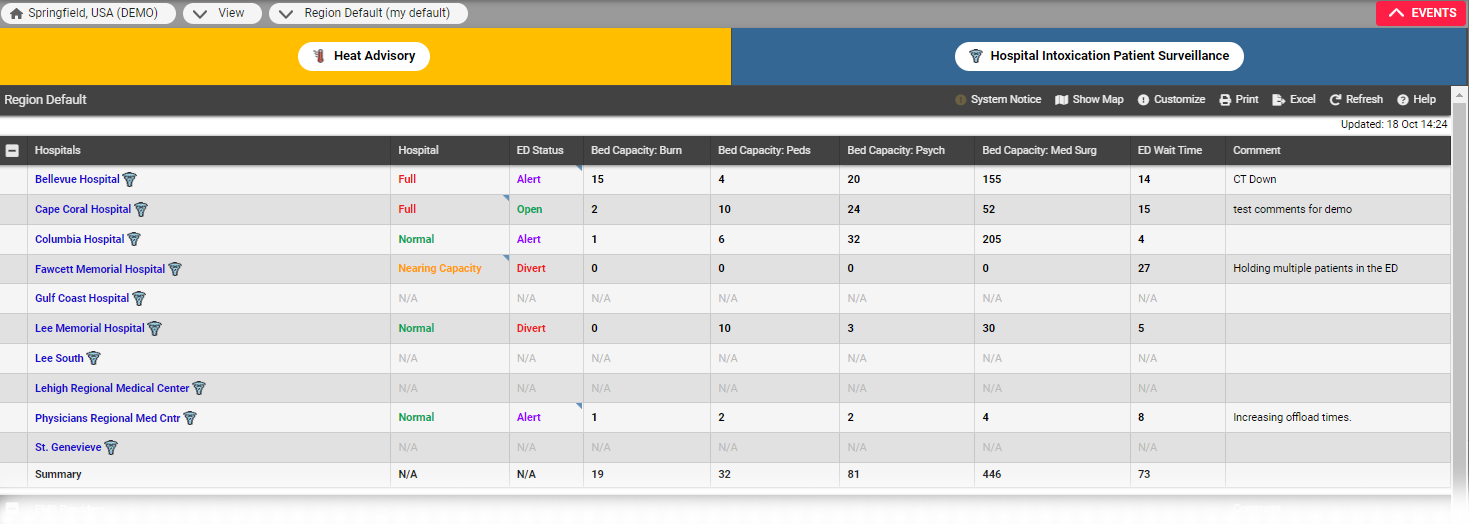1469x524 pixels.
Task: Click the Bed Capacity: Peds column header
Action: [x=764, y=151]
